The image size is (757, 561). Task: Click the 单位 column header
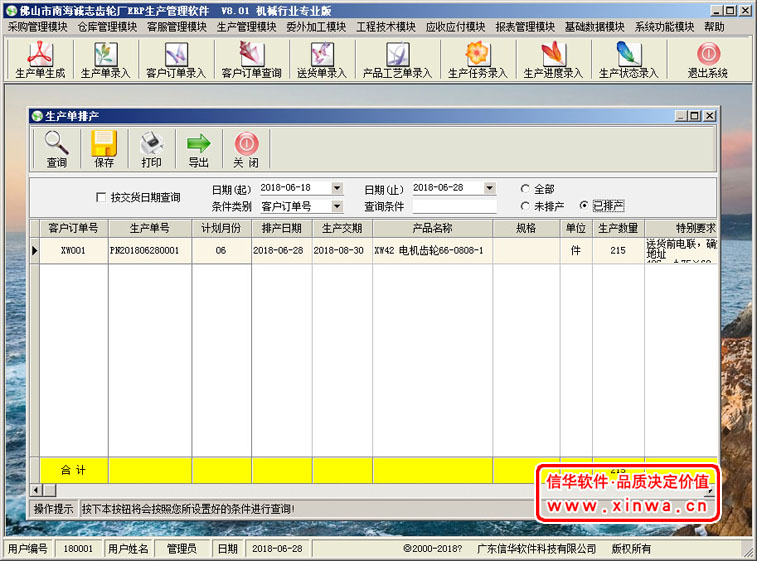pyautogui.click(x=576, y=228)
